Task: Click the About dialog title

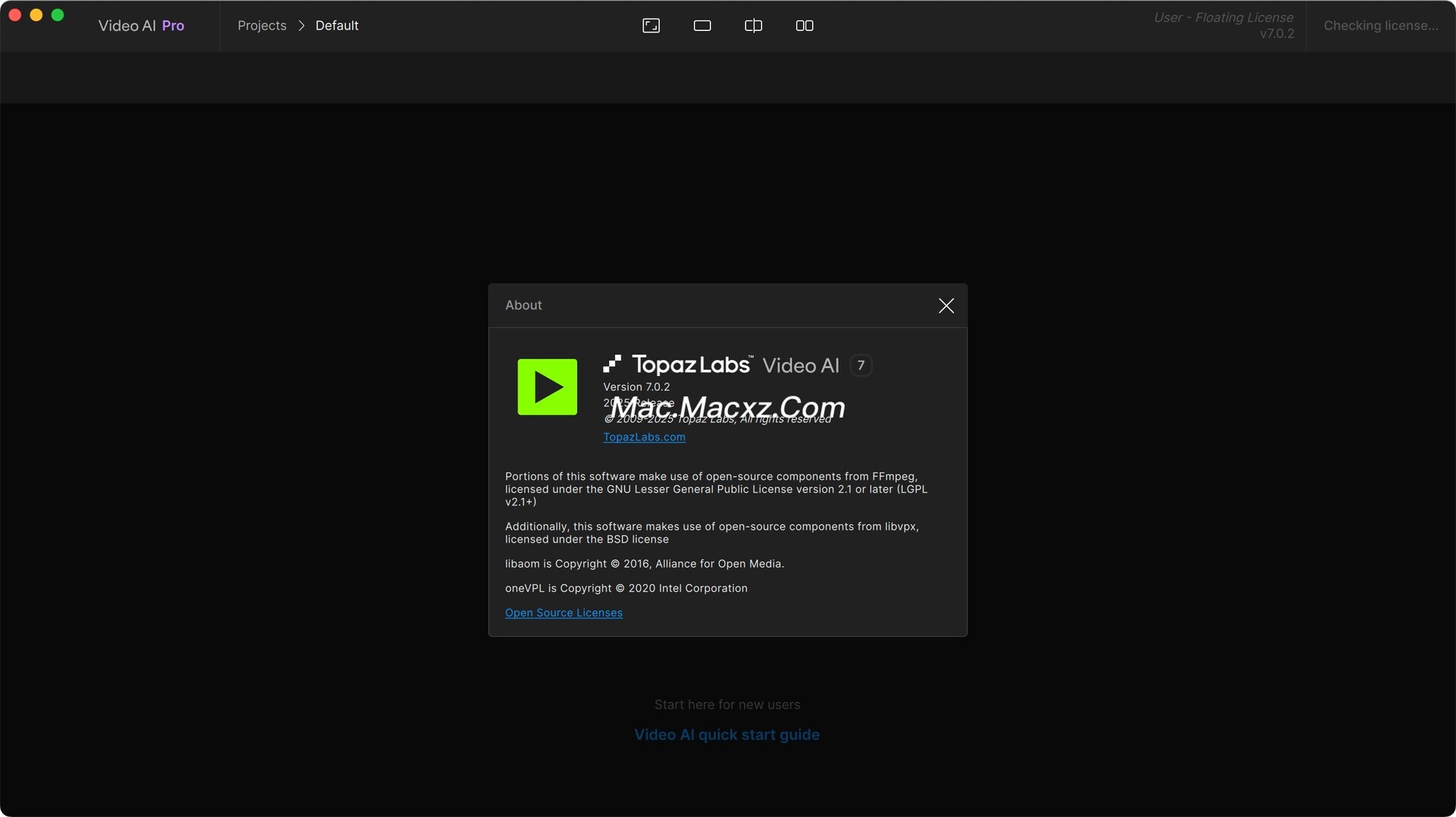Action: pyautogui.click(x=523, y=305)
